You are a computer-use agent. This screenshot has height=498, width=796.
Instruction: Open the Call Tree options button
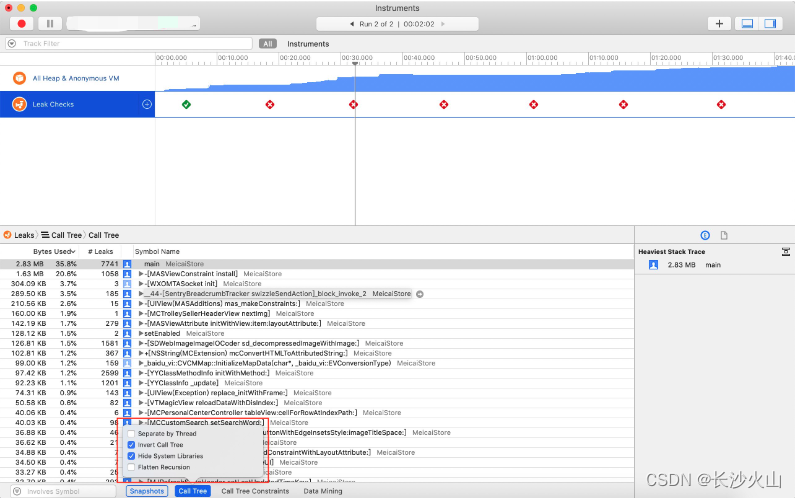(x=192, y=491)
